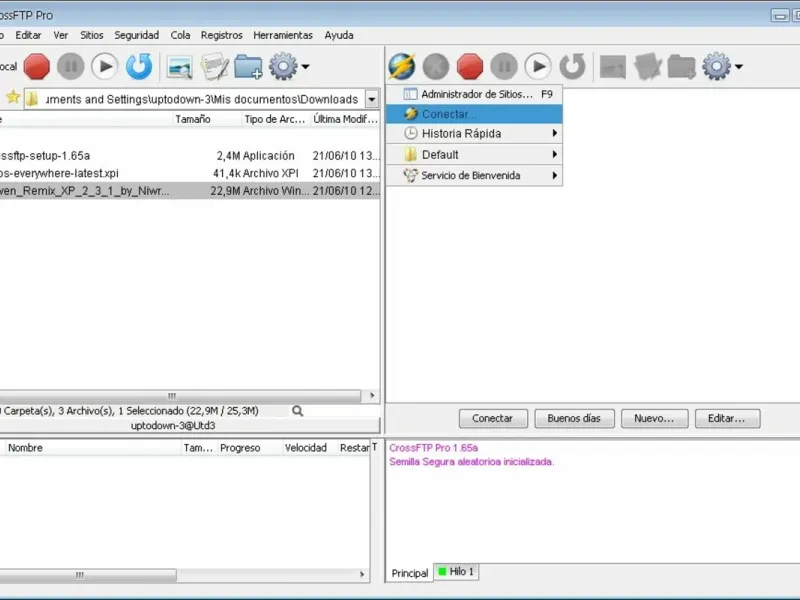
Task: Select the ssftp-setup-1.65a file row
Action: [x=189, y=156]
